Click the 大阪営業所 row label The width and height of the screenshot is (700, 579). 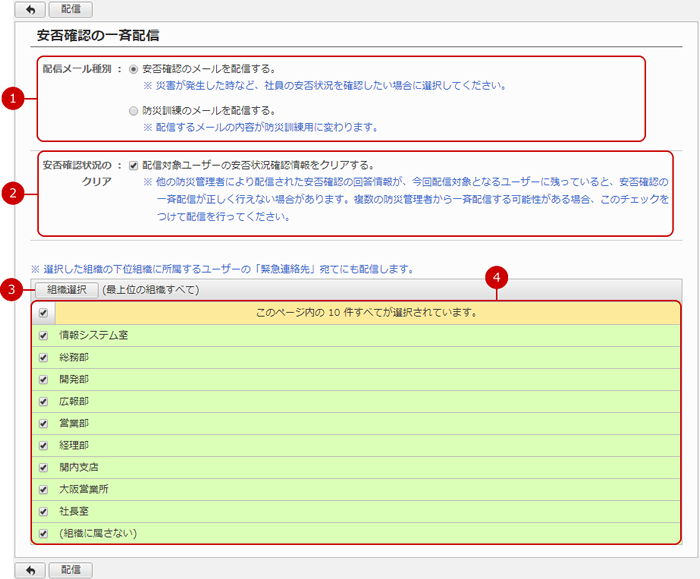click(83, 489)
